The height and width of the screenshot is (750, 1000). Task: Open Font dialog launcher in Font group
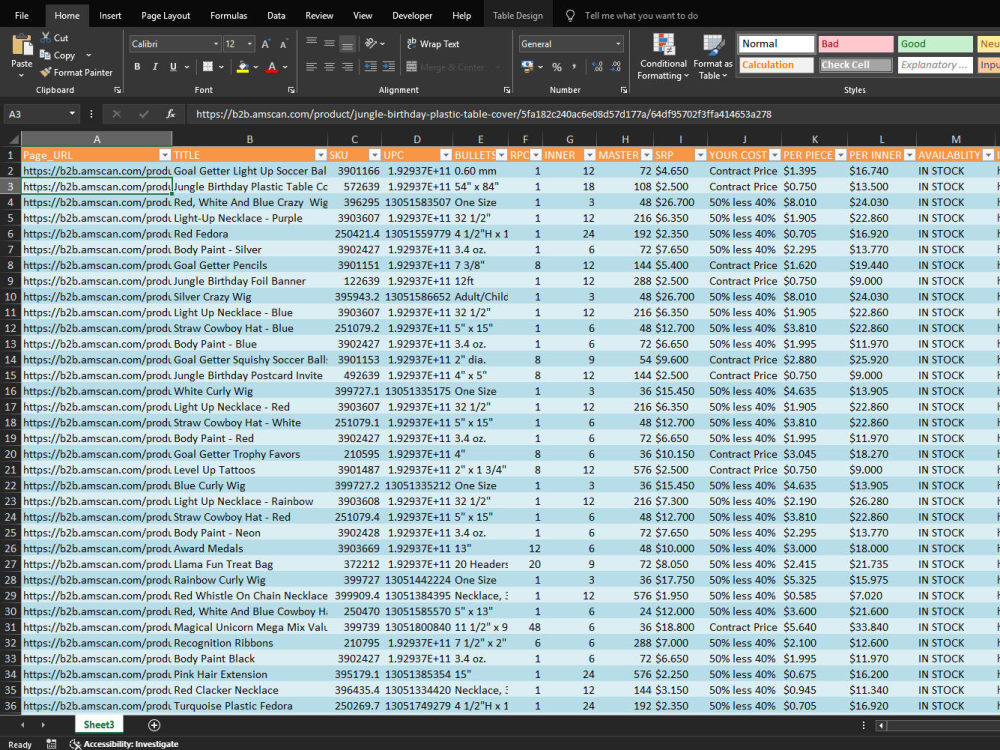(x=291, y=90)
